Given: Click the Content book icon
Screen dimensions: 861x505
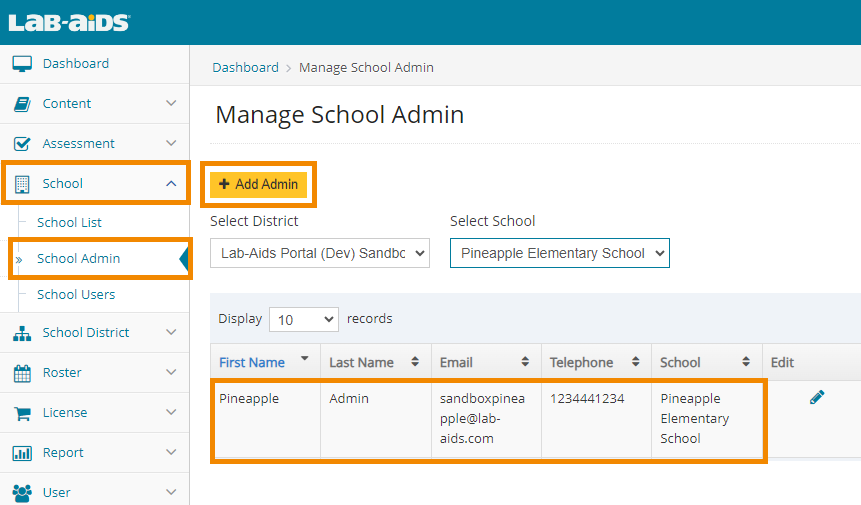Looking at the screenshot, I should (x=22, y=104).
